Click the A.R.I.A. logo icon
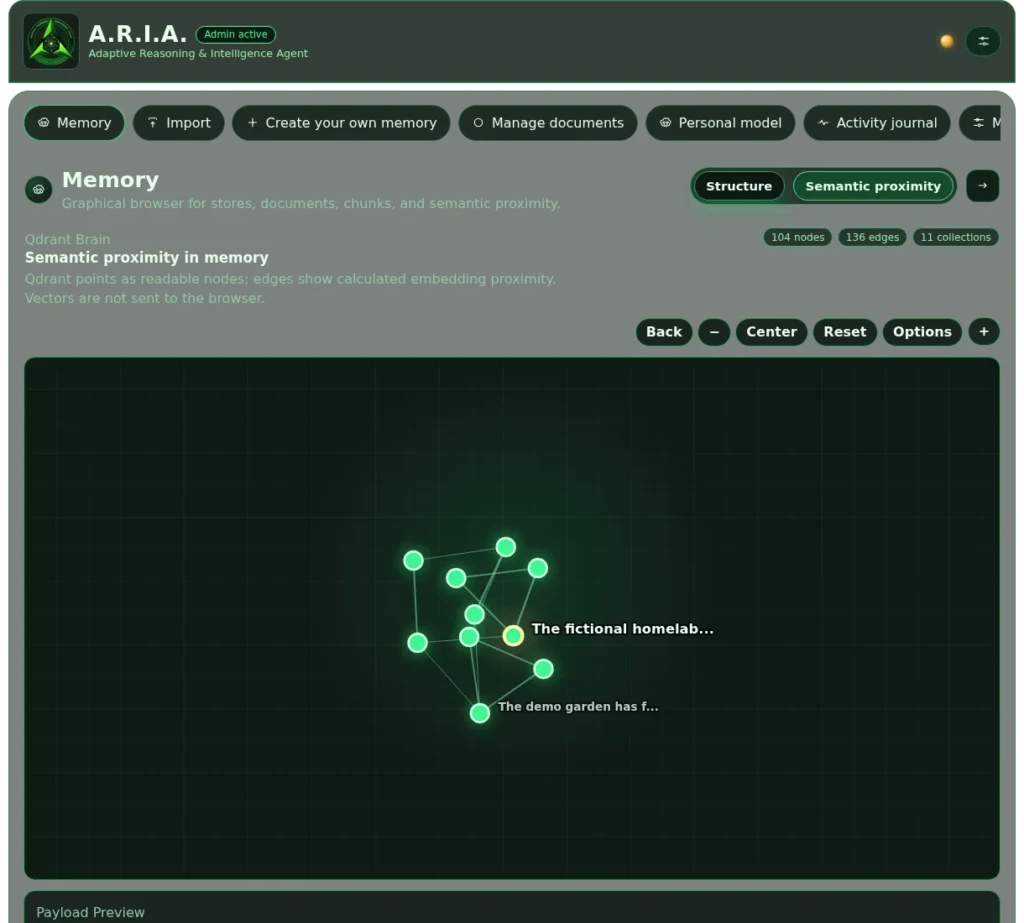 point(51,41)
